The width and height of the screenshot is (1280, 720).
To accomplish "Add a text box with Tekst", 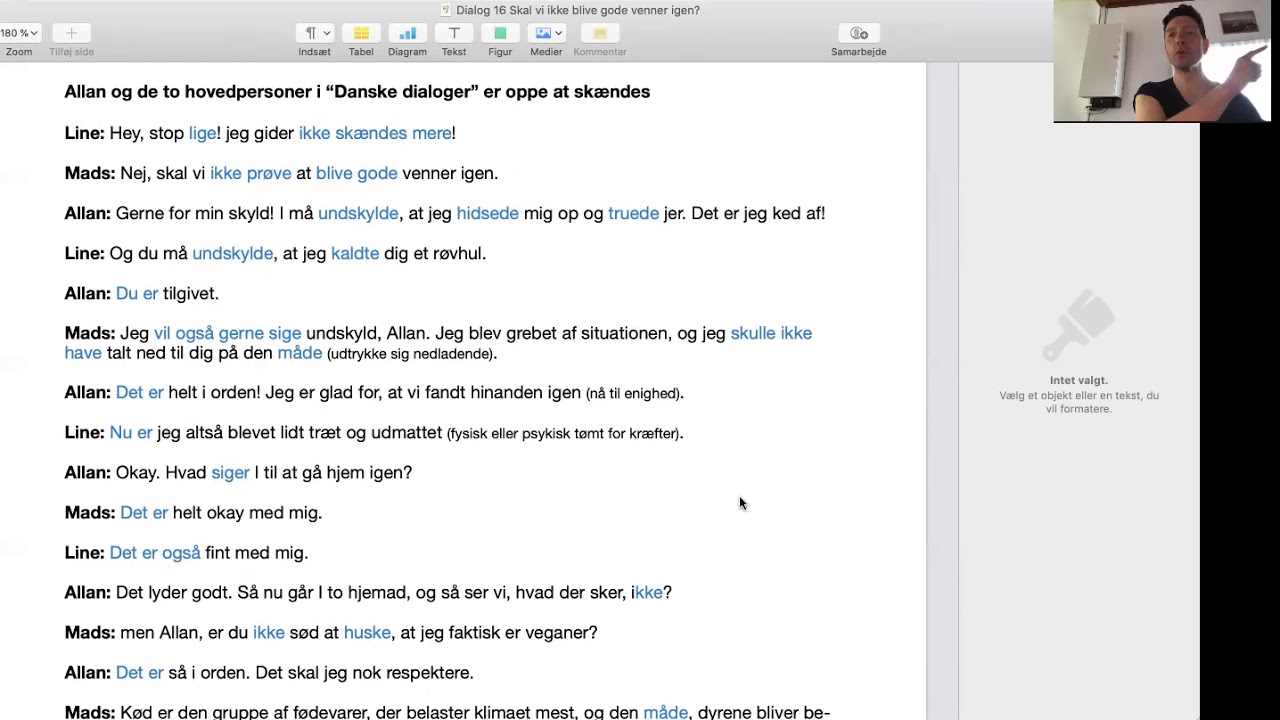I will (x=454, y=33).
